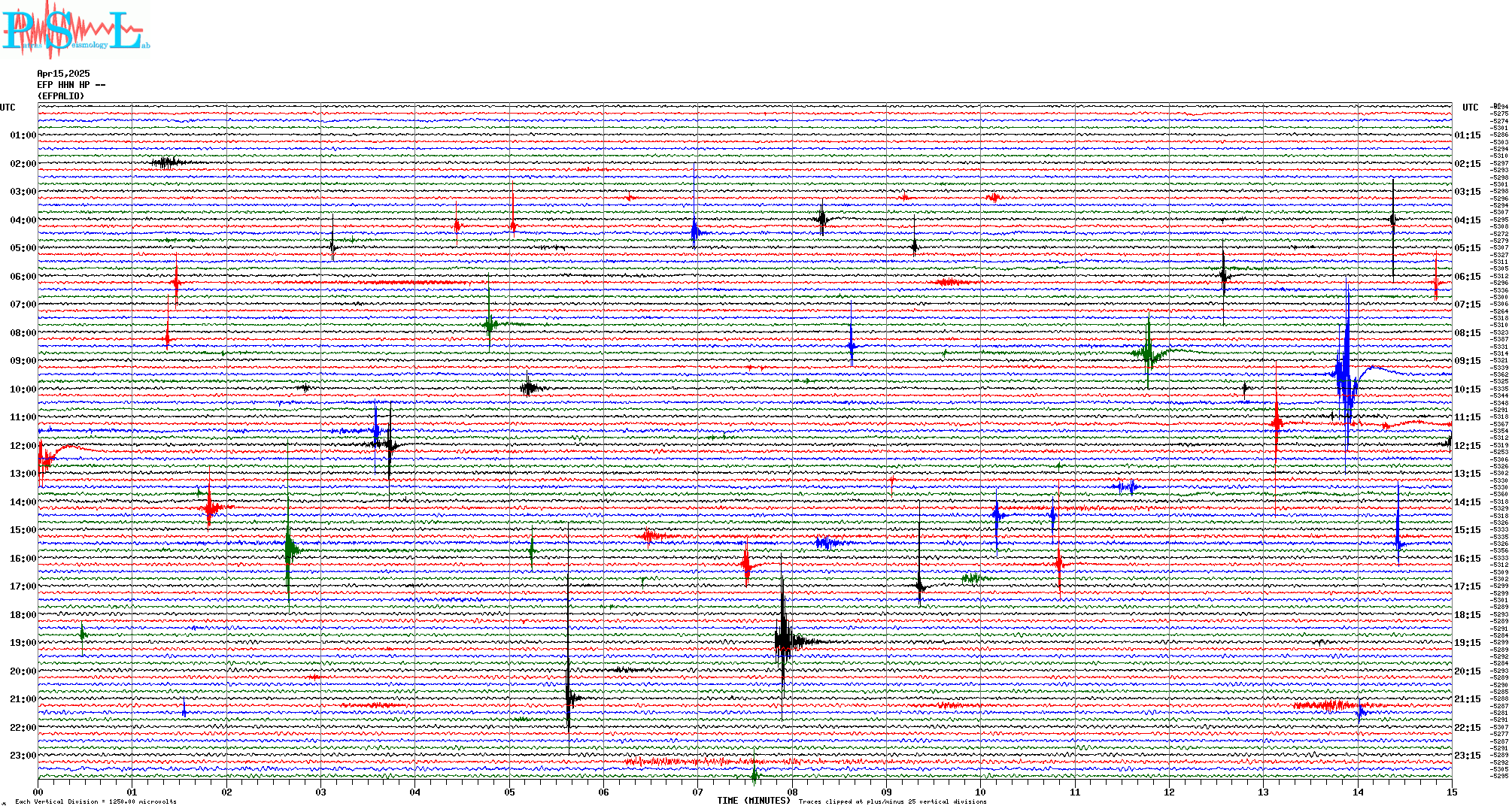
Task: Click the large black event near 19:00
Action: point(784,641)
